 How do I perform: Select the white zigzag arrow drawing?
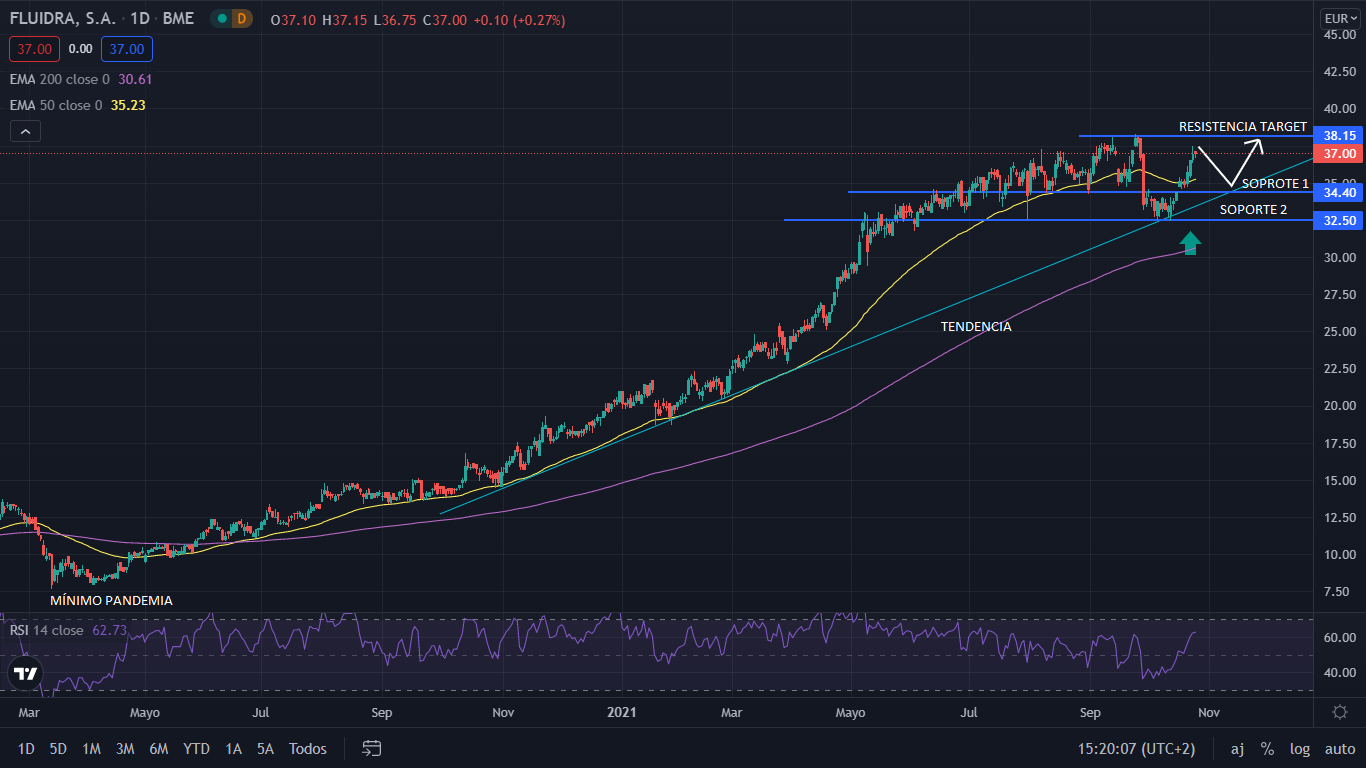coord(1229,160)
